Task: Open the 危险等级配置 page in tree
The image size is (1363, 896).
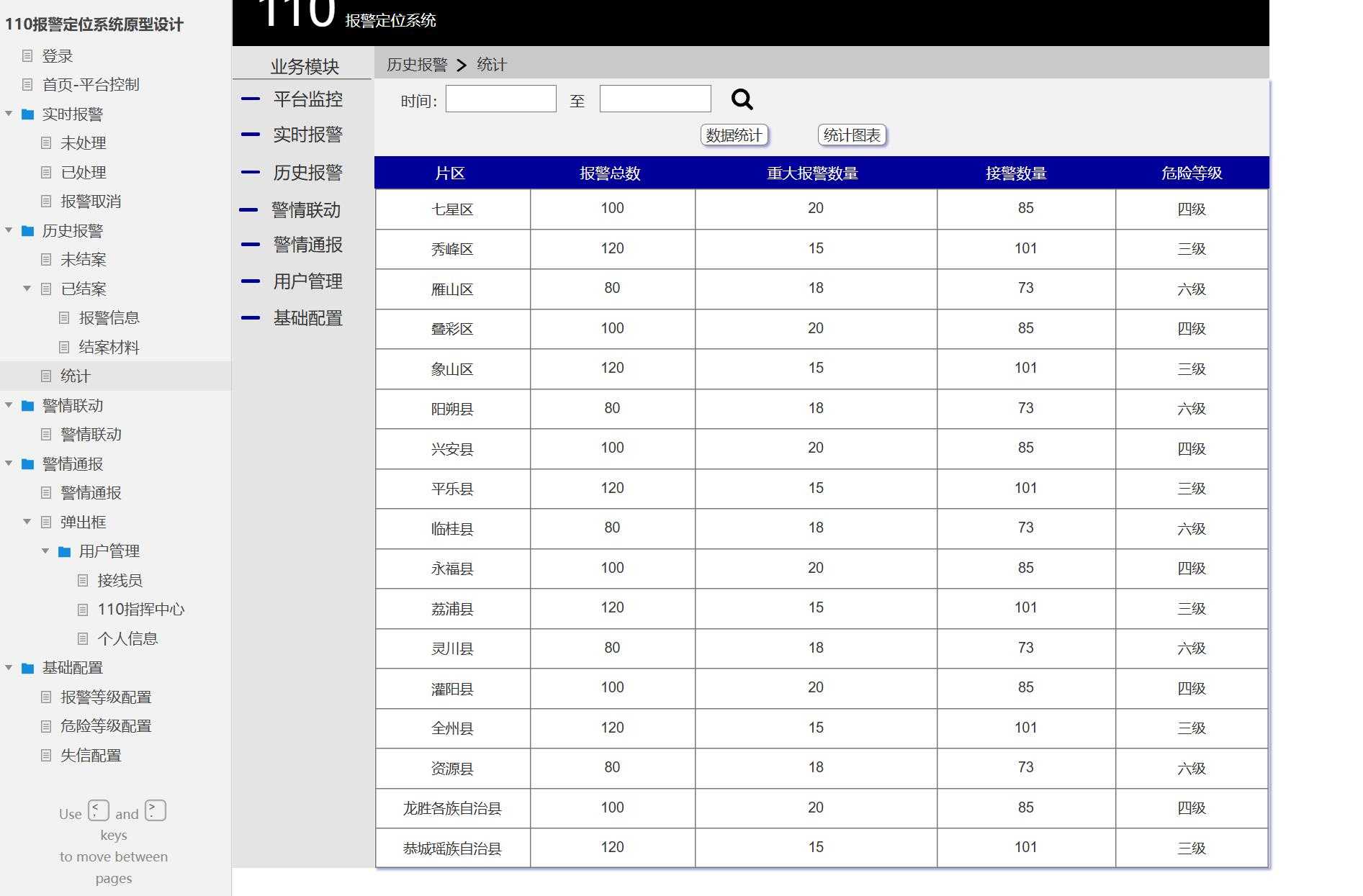Action: click(106, 726)
